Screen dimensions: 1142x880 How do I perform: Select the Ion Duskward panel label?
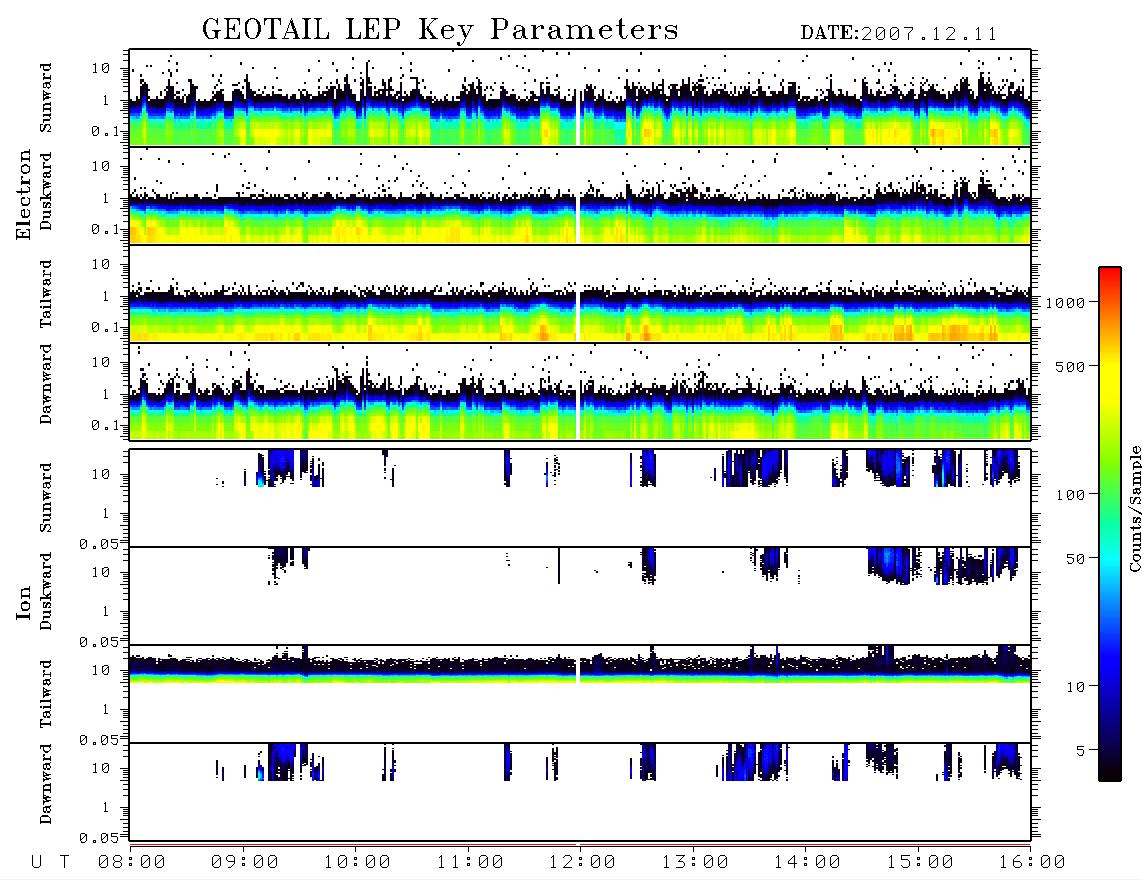tap(46, 591)
